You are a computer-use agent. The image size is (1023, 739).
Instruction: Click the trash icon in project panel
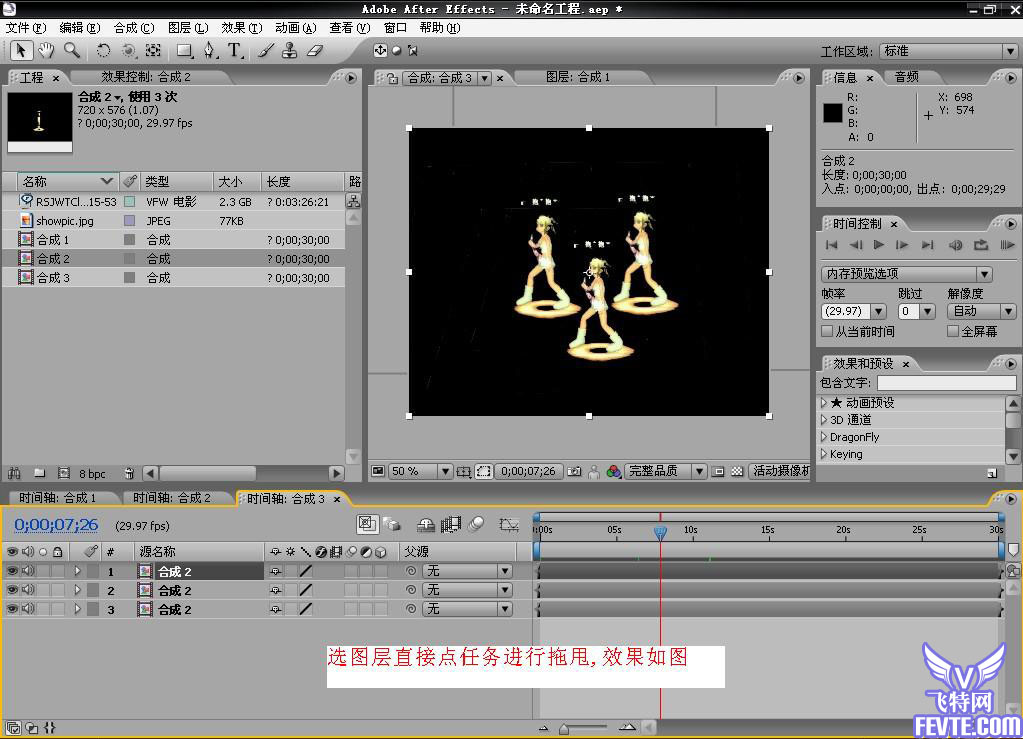[129, 473]
